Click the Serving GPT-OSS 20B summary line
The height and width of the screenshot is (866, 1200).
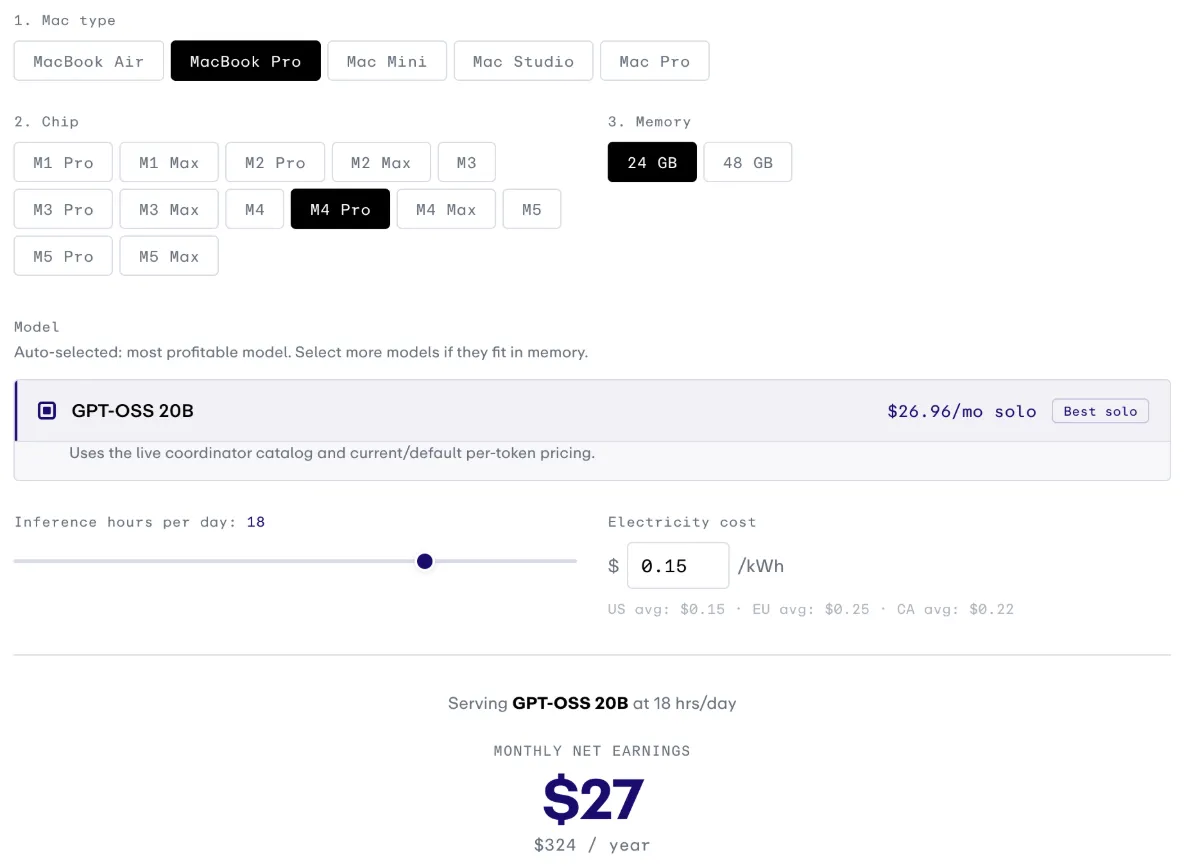pos(592,703)
